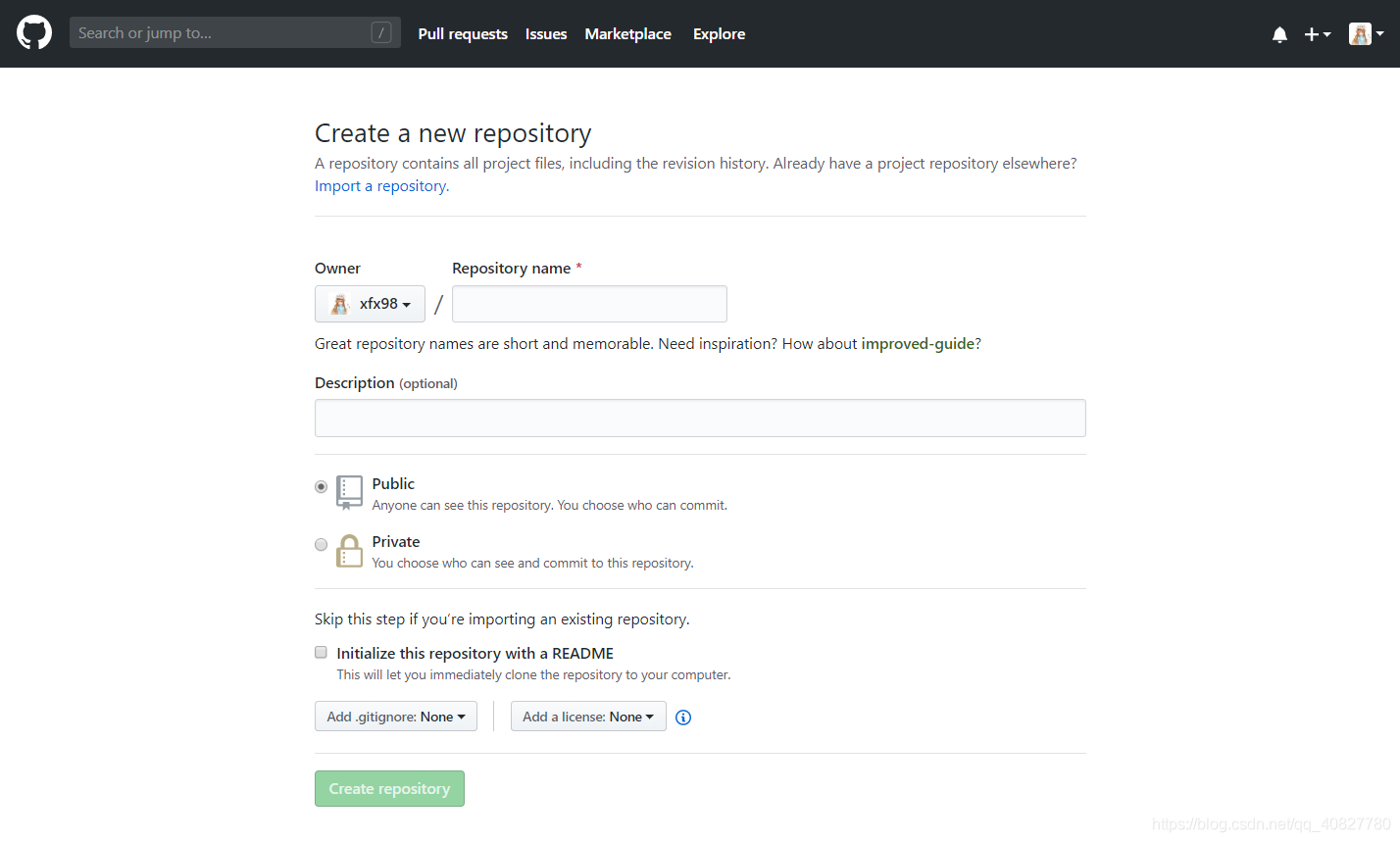Expand the Add a license dropdown

point(588,717)
